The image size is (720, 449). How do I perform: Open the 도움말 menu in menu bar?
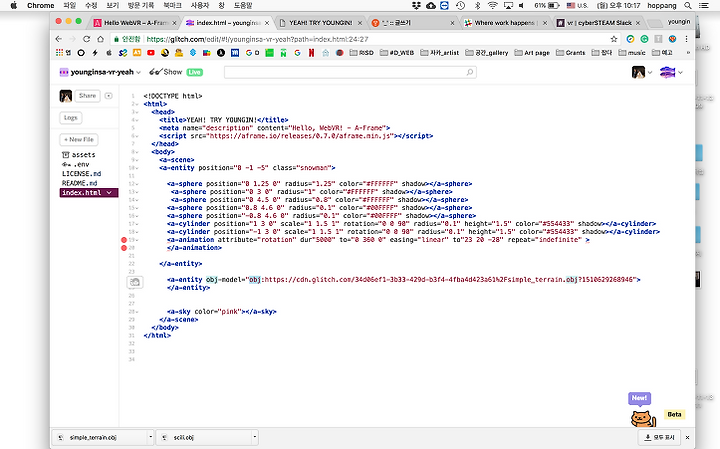[x=243, y=6]
